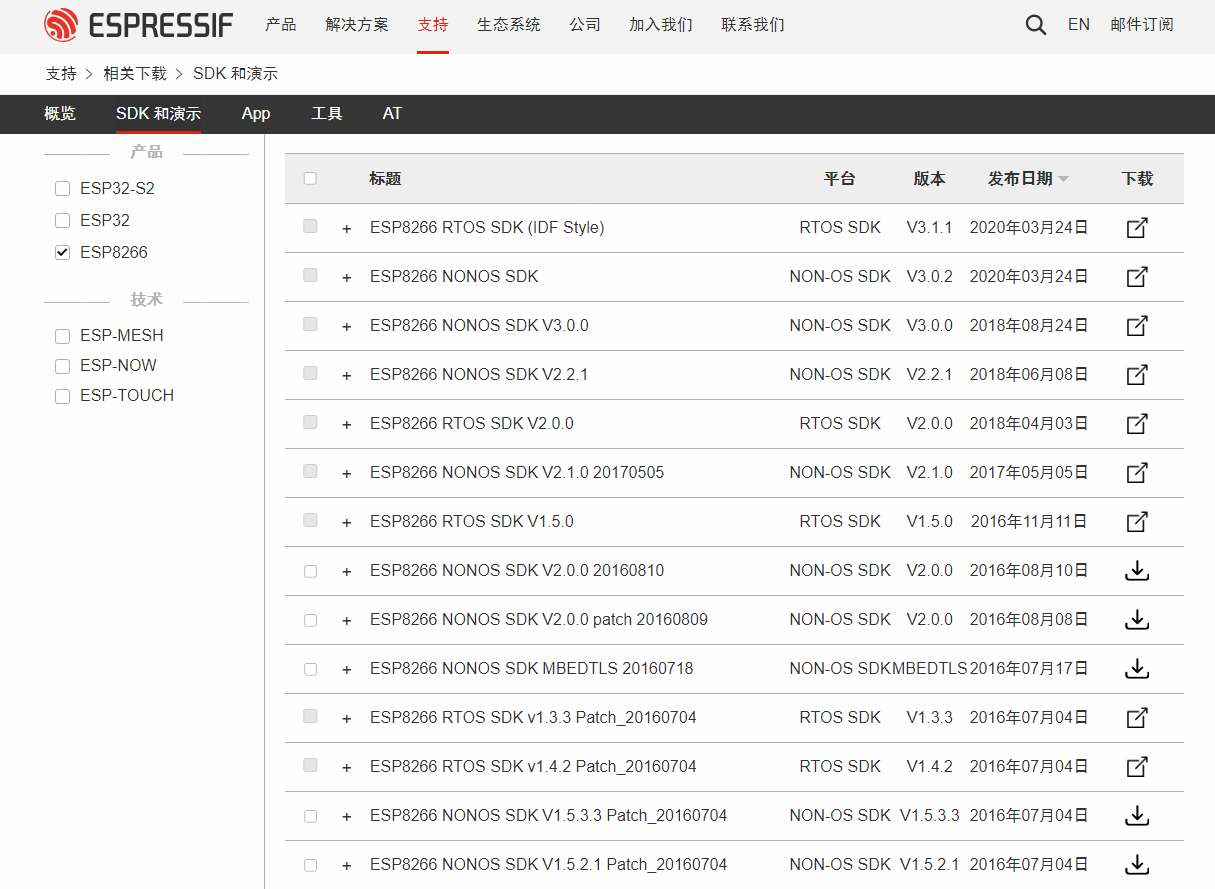Screen dimensions: 1215x889
Task: Open the 解决方案 top menu
Action: tap(357, 25)
